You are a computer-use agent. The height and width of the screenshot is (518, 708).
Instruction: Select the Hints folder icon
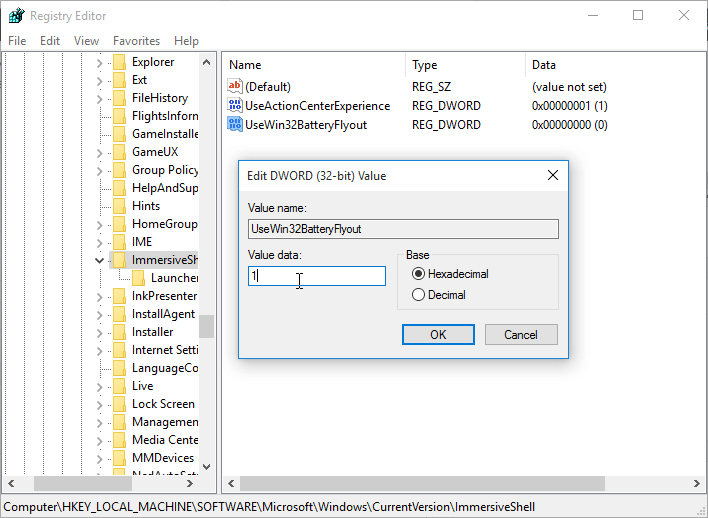[x=120, y=206]
